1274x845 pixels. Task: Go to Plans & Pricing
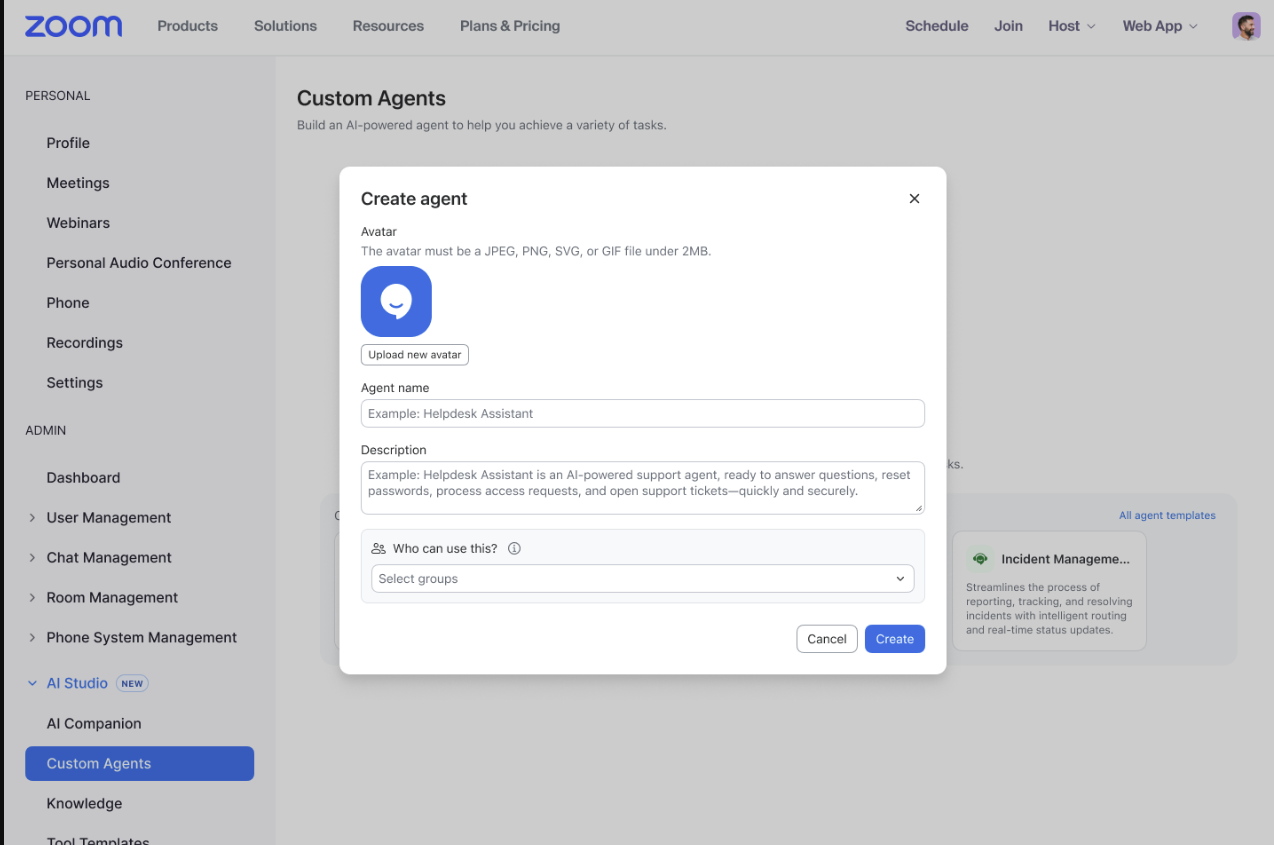509,26
